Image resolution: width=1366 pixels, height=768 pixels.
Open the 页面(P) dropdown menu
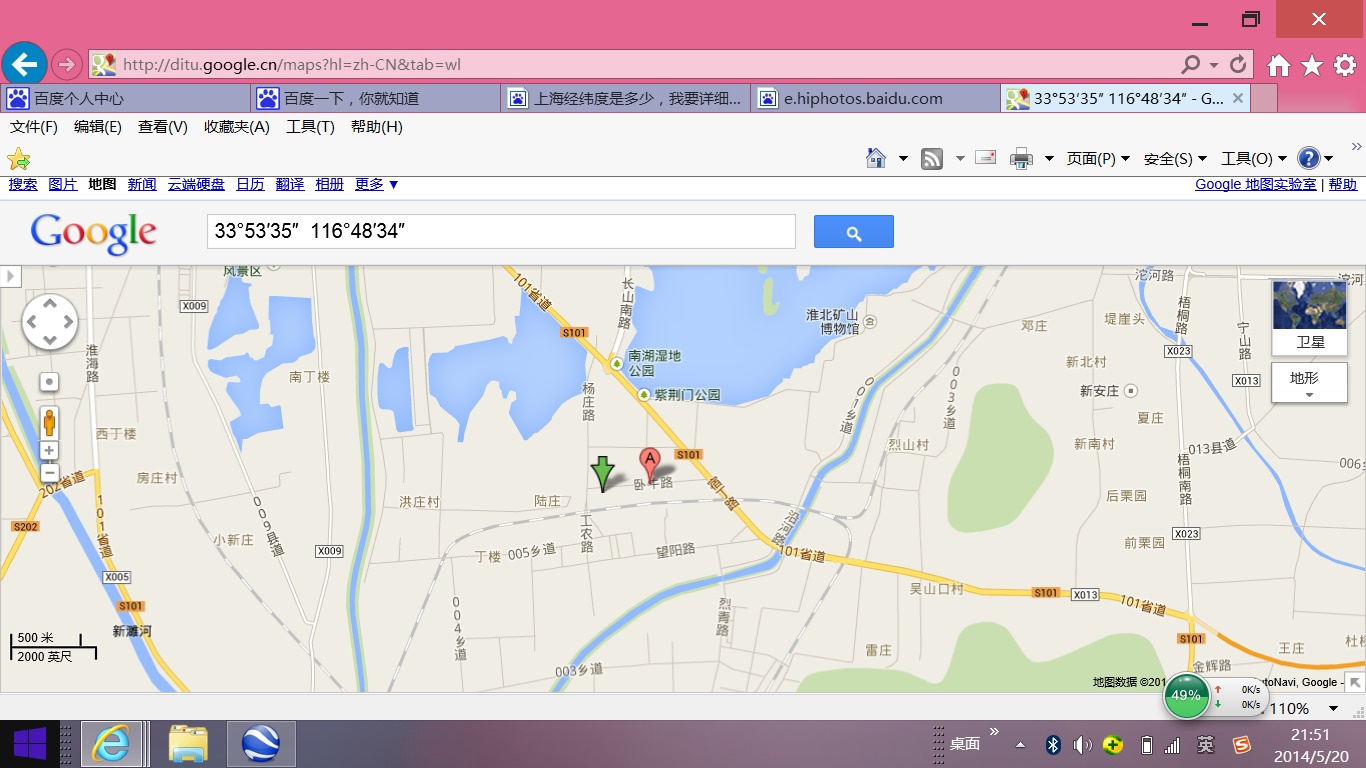[x=1098, y=158]
